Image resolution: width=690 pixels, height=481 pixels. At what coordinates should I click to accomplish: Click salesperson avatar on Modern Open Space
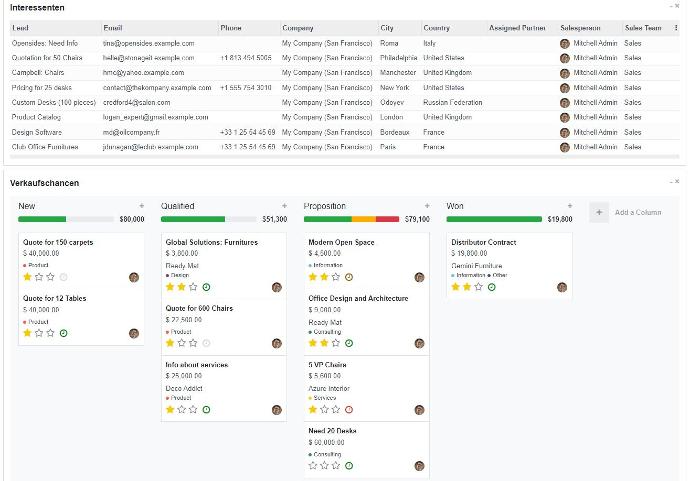click(x=419, y=277)
